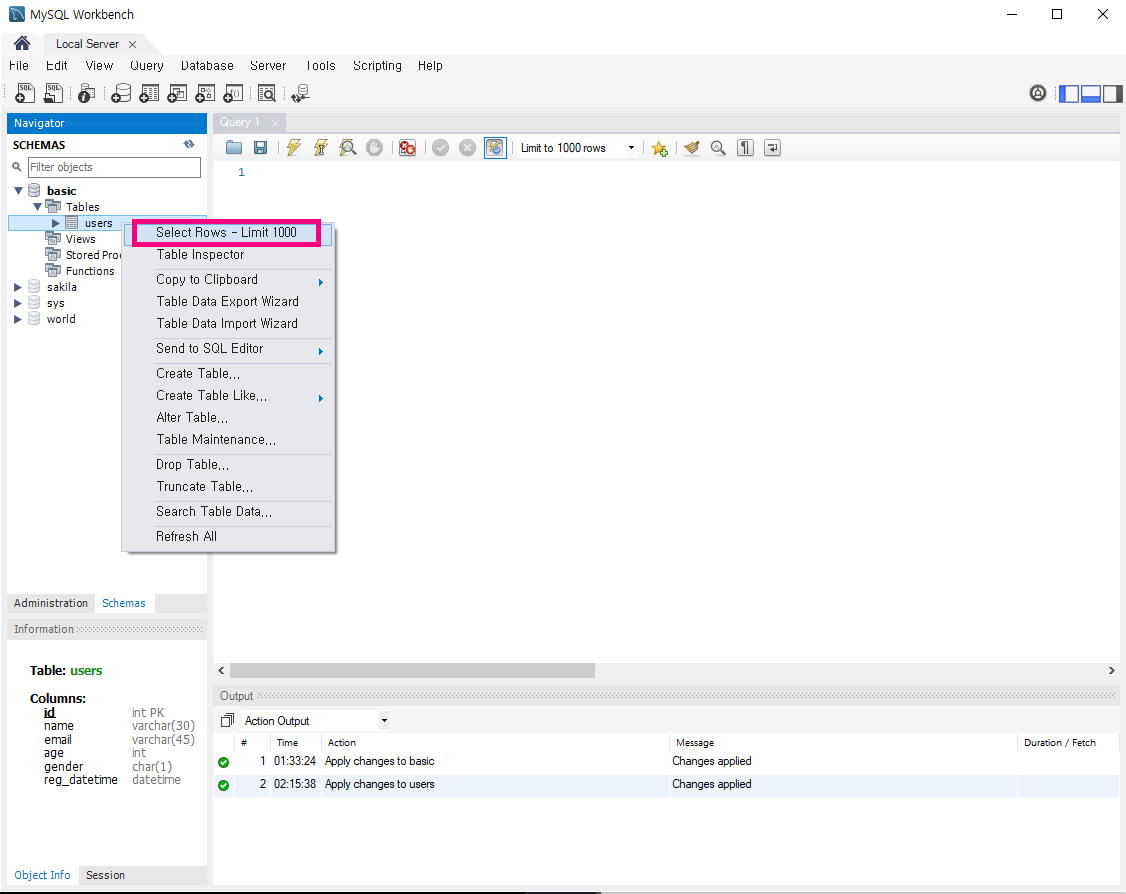Expand the world schema
Screen dimensions: 1126x894
pyautogui.click(x=18, y=319)
